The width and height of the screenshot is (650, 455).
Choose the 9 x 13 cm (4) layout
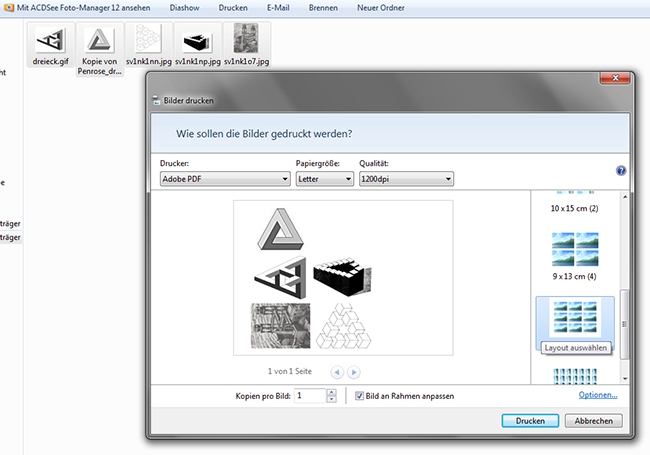coord(575,256)
